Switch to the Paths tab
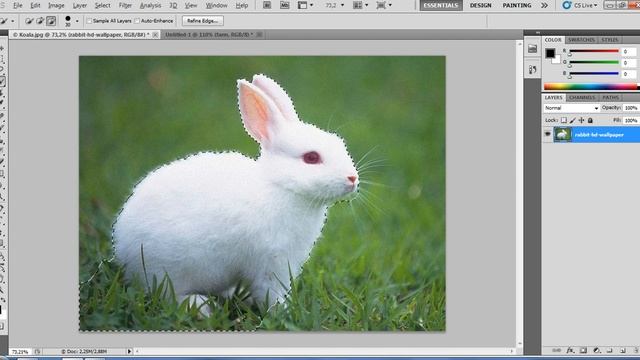This screenshot has width=640, height=360. tap(610, 98)
